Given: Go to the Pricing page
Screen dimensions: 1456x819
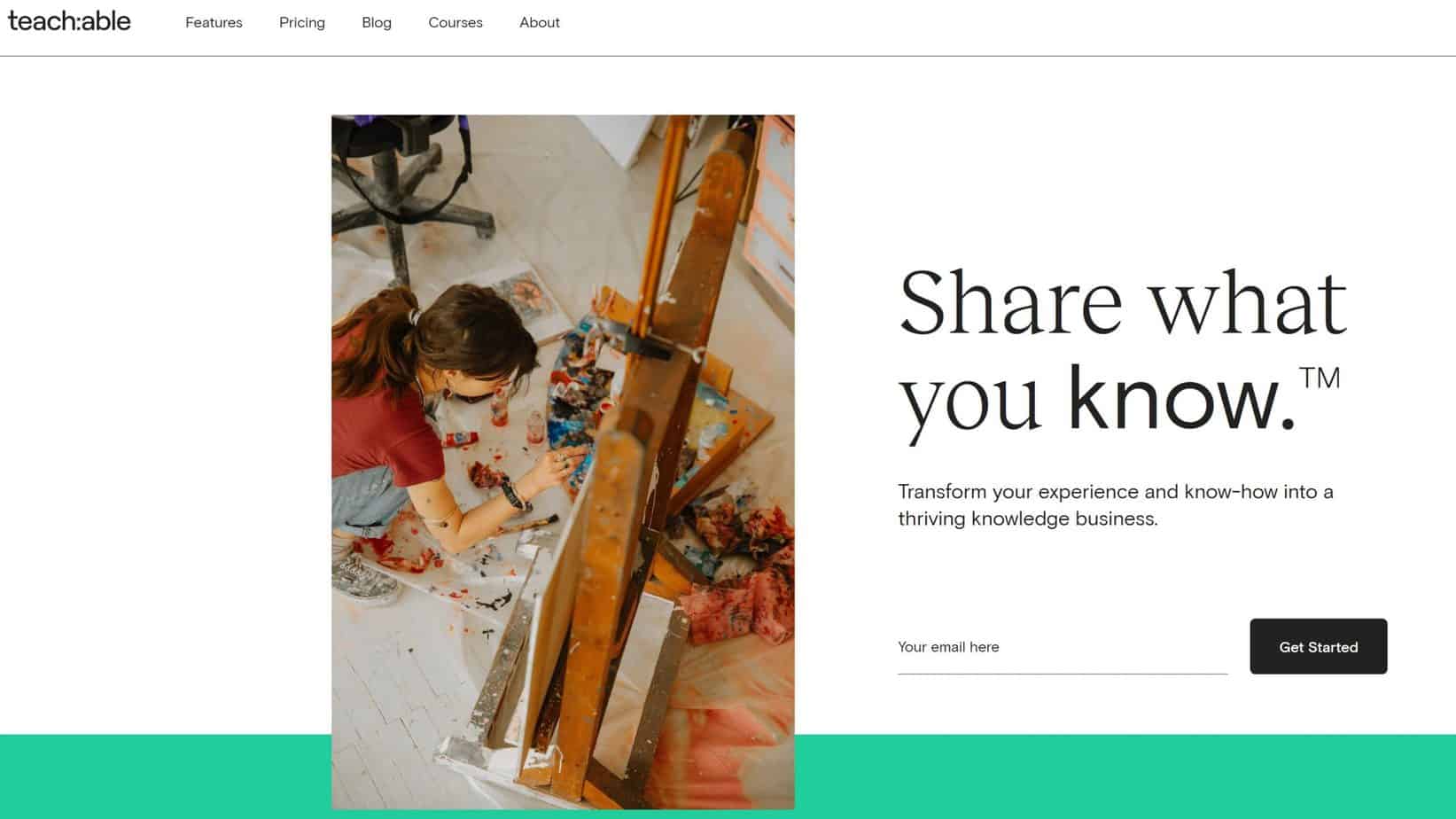Looking at the screenshot, I should [x=302, y=23].
